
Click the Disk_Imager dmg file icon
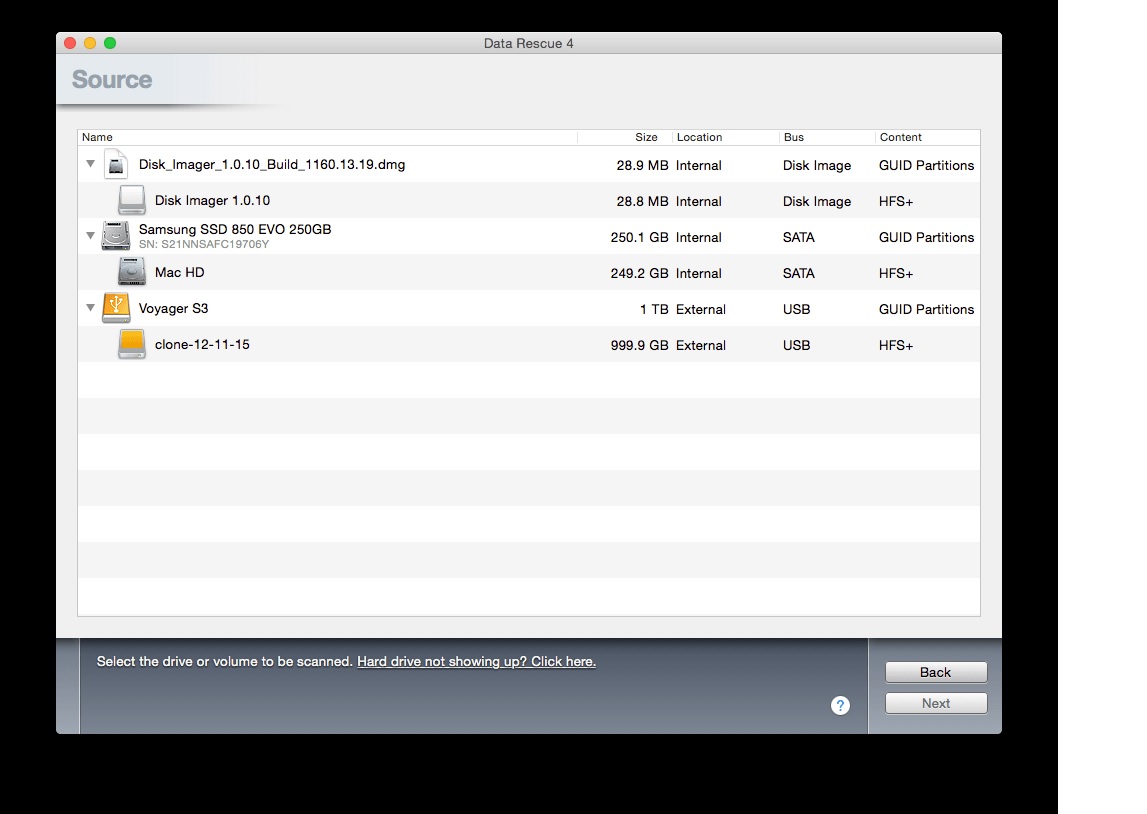tap(116, 165)
